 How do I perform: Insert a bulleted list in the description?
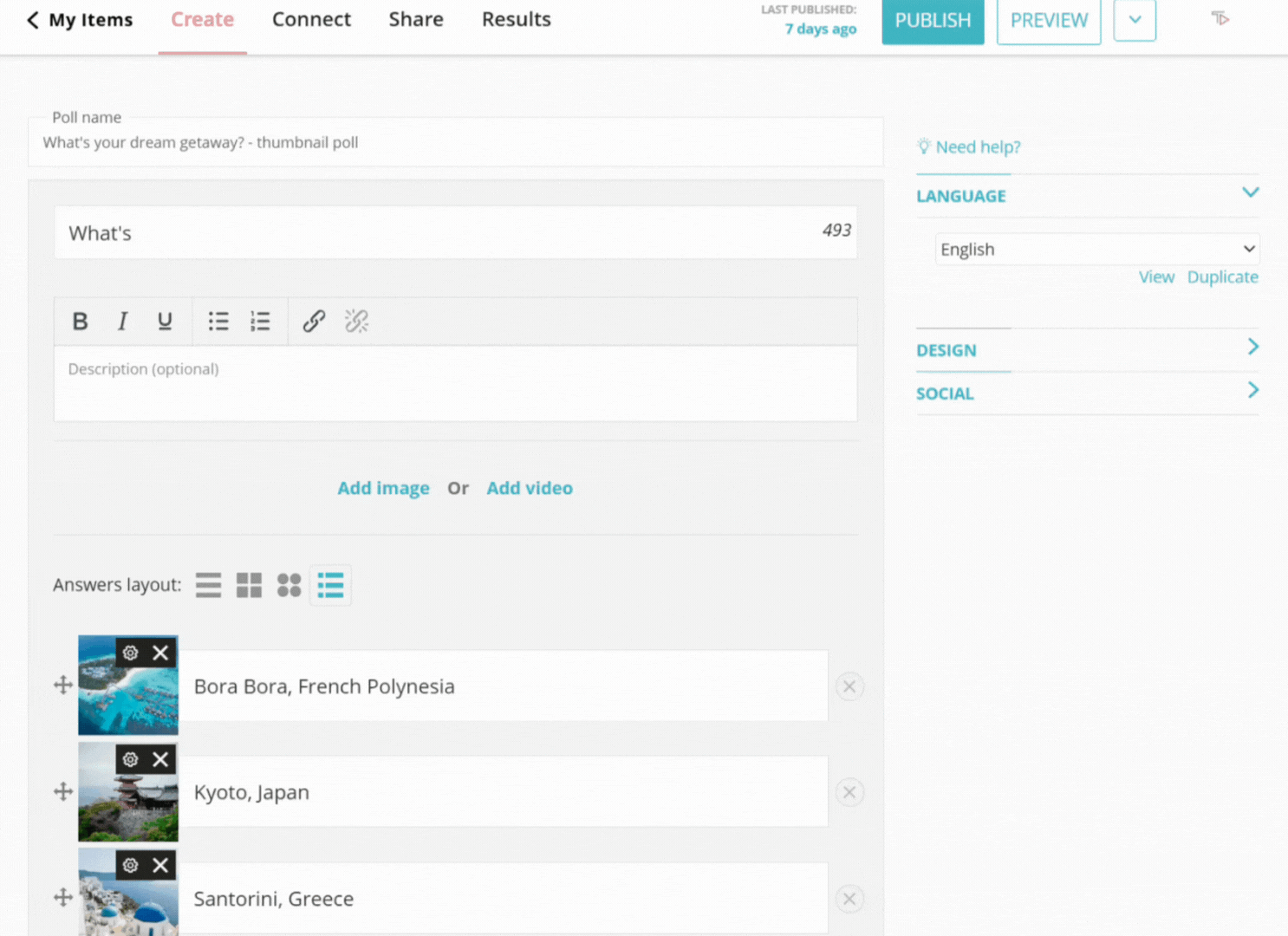pyautogui.click(x=218, y=321)
